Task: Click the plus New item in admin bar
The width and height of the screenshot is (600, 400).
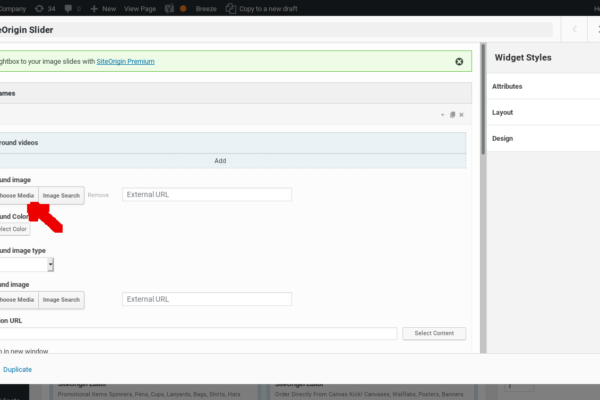Action: (x=101, y=8)
